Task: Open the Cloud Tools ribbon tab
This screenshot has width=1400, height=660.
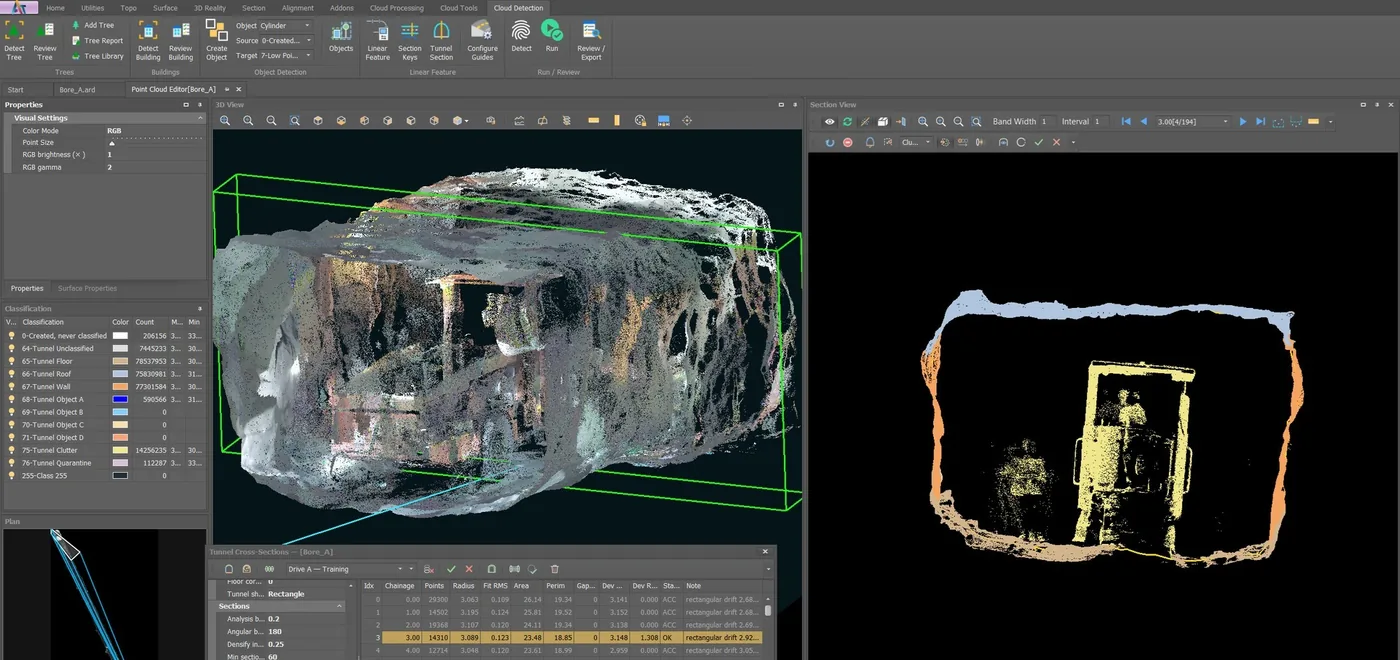Action: 459,8
